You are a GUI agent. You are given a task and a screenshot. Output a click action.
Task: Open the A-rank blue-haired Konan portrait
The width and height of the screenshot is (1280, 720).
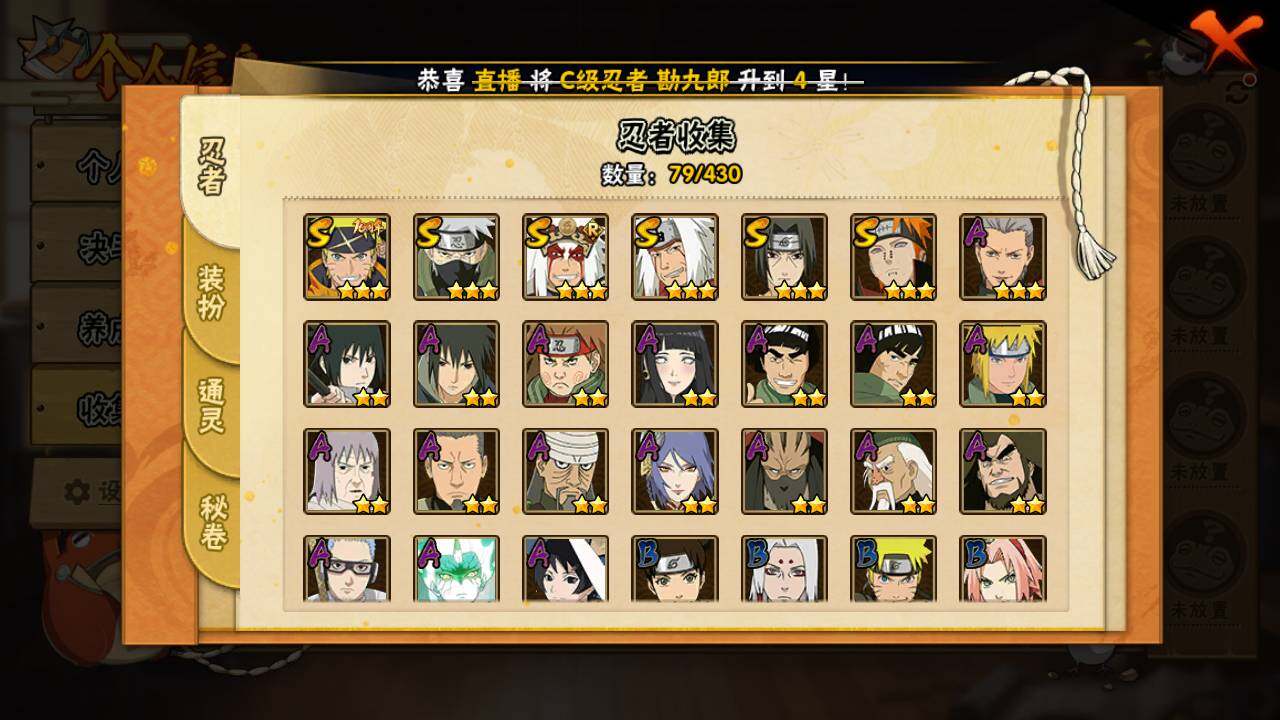point(675,472)
